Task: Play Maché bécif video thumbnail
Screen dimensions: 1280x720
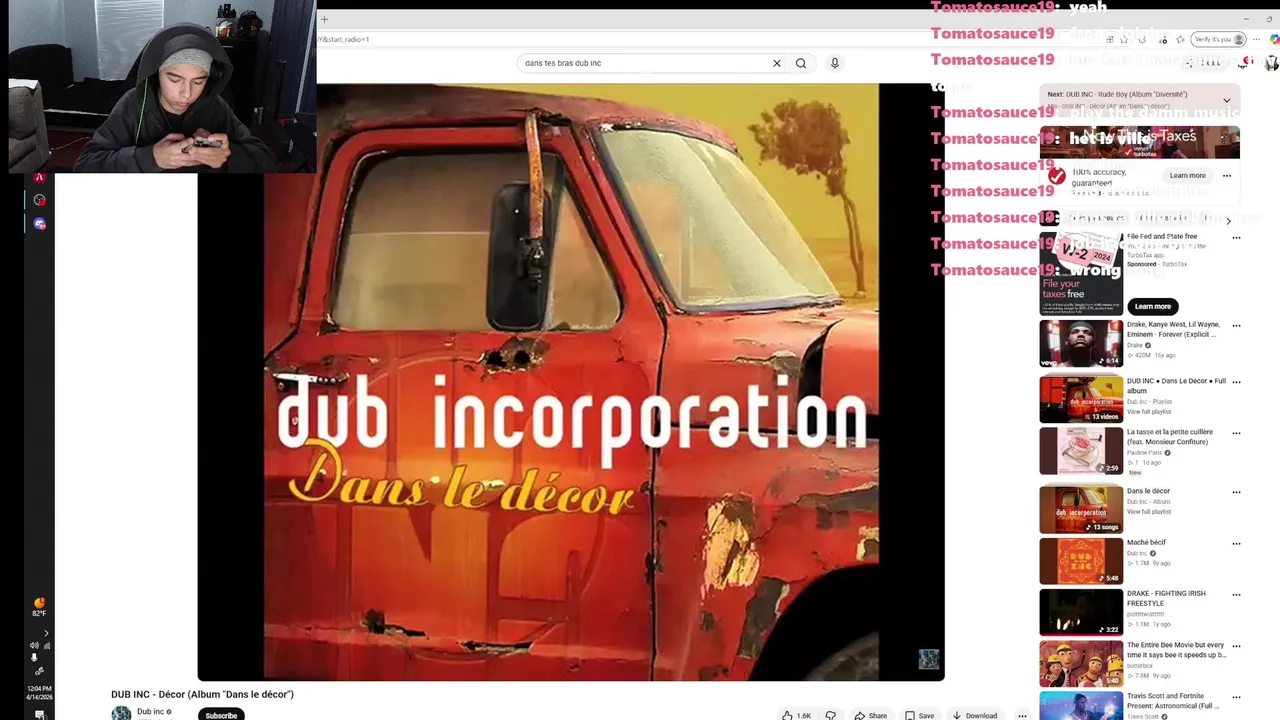Action: pyautogui.click(x=1081, y=561)
